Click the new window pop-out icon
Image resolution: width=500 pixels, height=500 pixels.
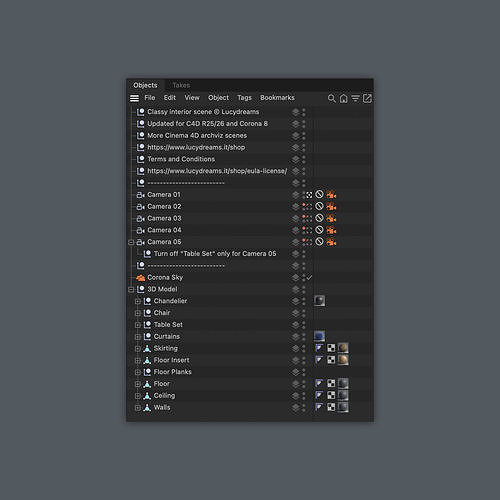pyautogui.click(x=367, y=98)
